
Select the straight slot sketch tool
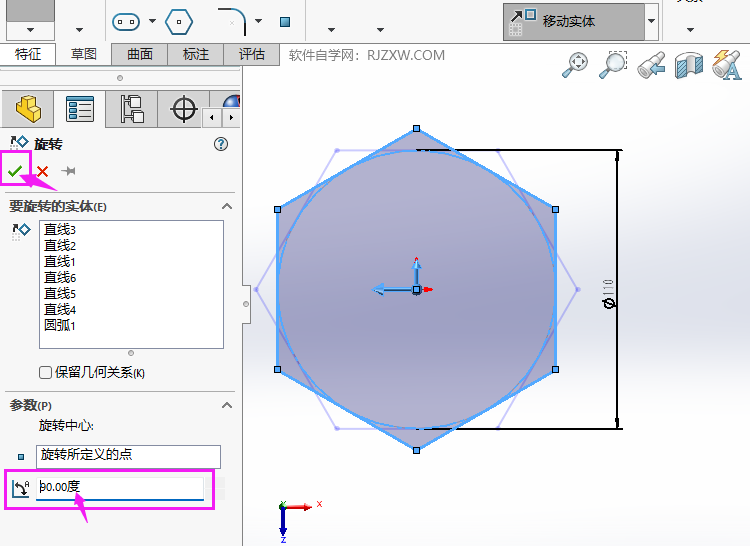126,21
